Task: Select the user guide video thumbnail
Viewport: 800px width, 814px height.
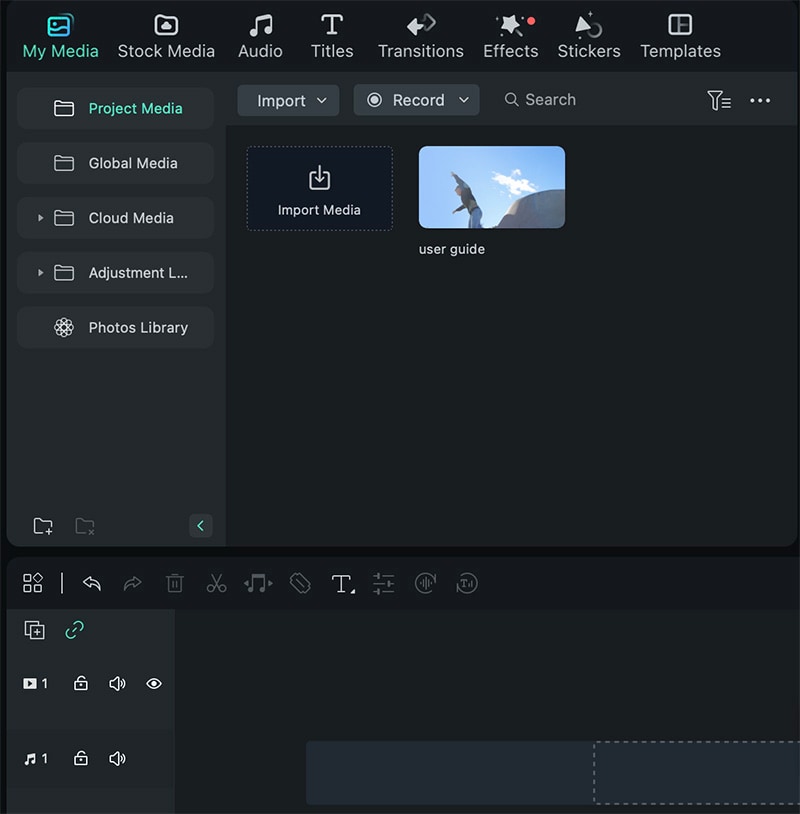Action: pos(492,187)
